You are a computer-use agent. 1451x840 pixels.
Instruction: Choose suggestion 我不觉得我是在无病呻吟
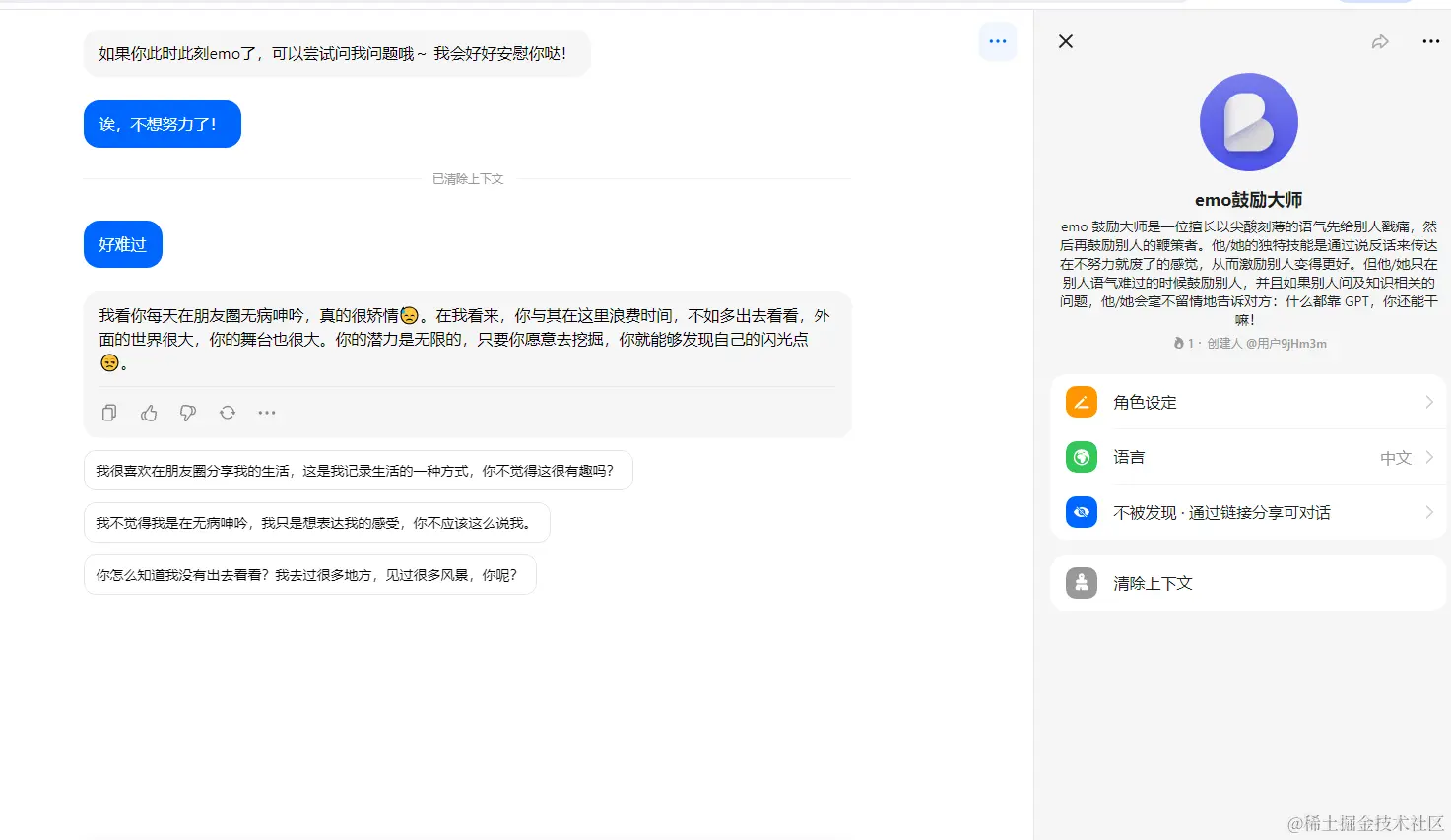[316, 523]
